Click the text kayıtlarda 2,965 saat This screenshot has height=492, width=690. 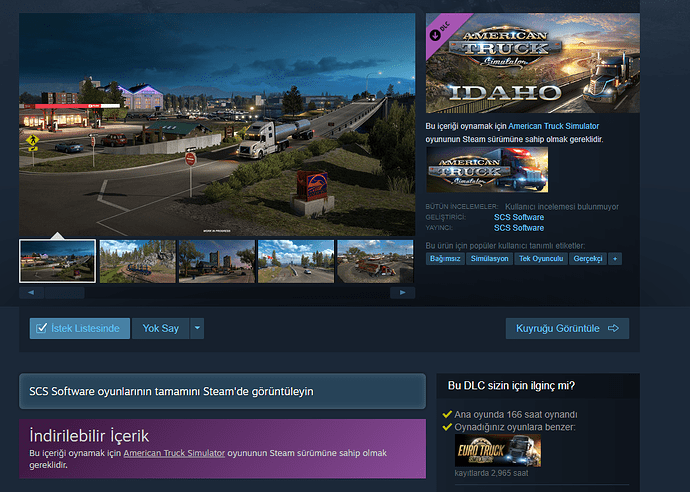491,473
